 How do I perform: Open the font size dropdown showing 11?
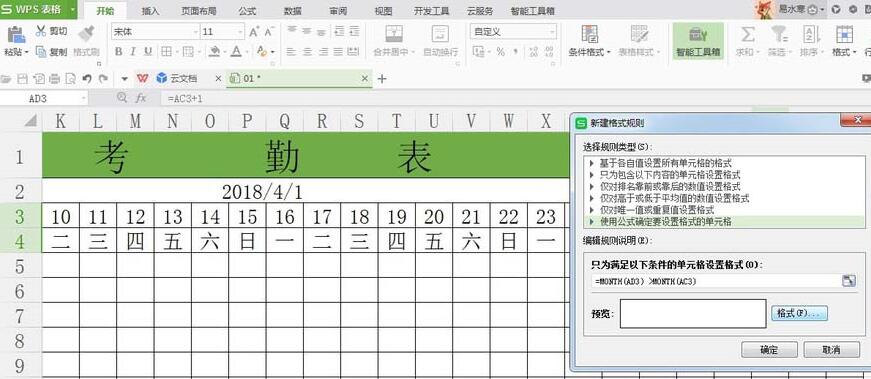(241, 32)
